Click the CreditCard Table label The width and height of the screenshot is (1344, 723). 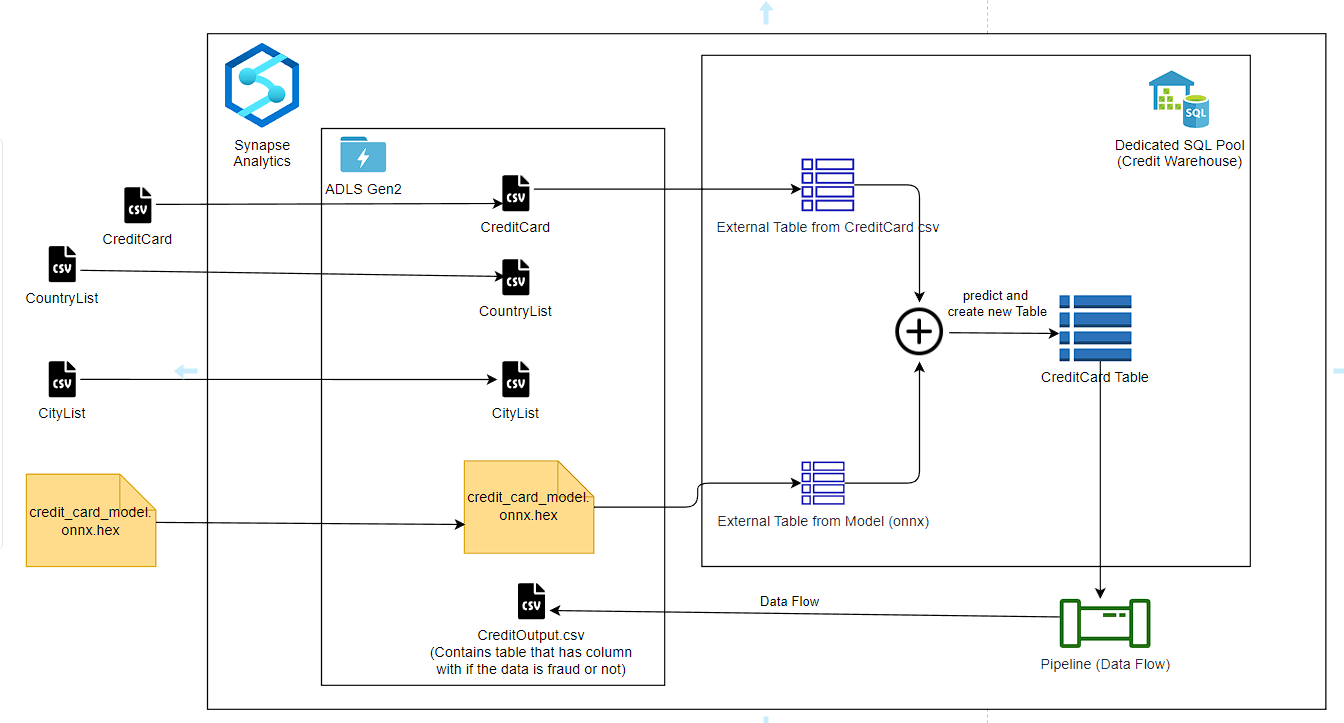tap(1095, 377)
